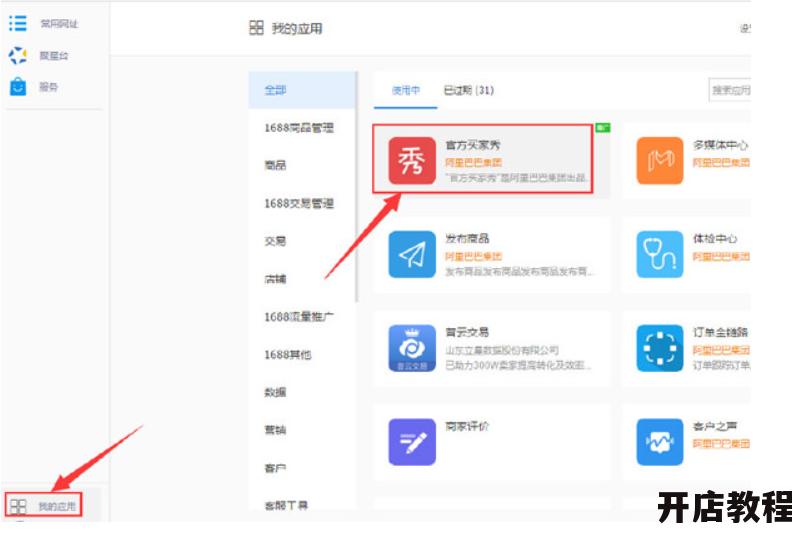This screenshot has width=792, height=554.
Task: Select the 交易 category
Action: coord(275,241)
